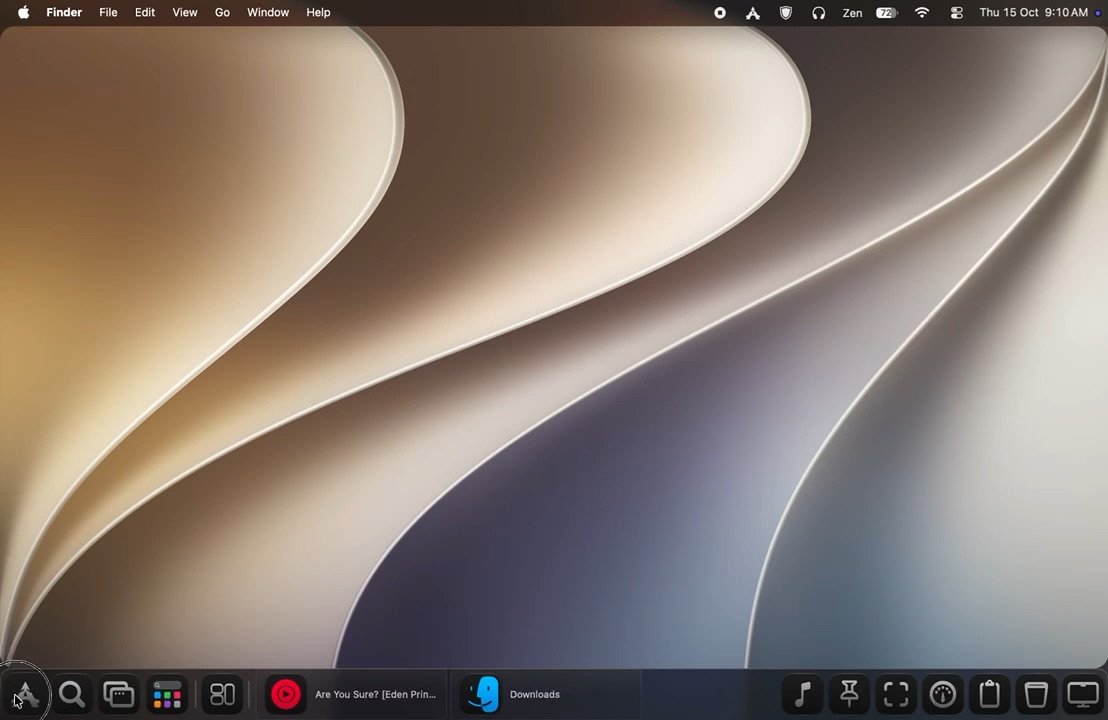Open the clipboard icon in taskbar
The height and width of the screenshot is (720, 1108).
click(989, 695)
